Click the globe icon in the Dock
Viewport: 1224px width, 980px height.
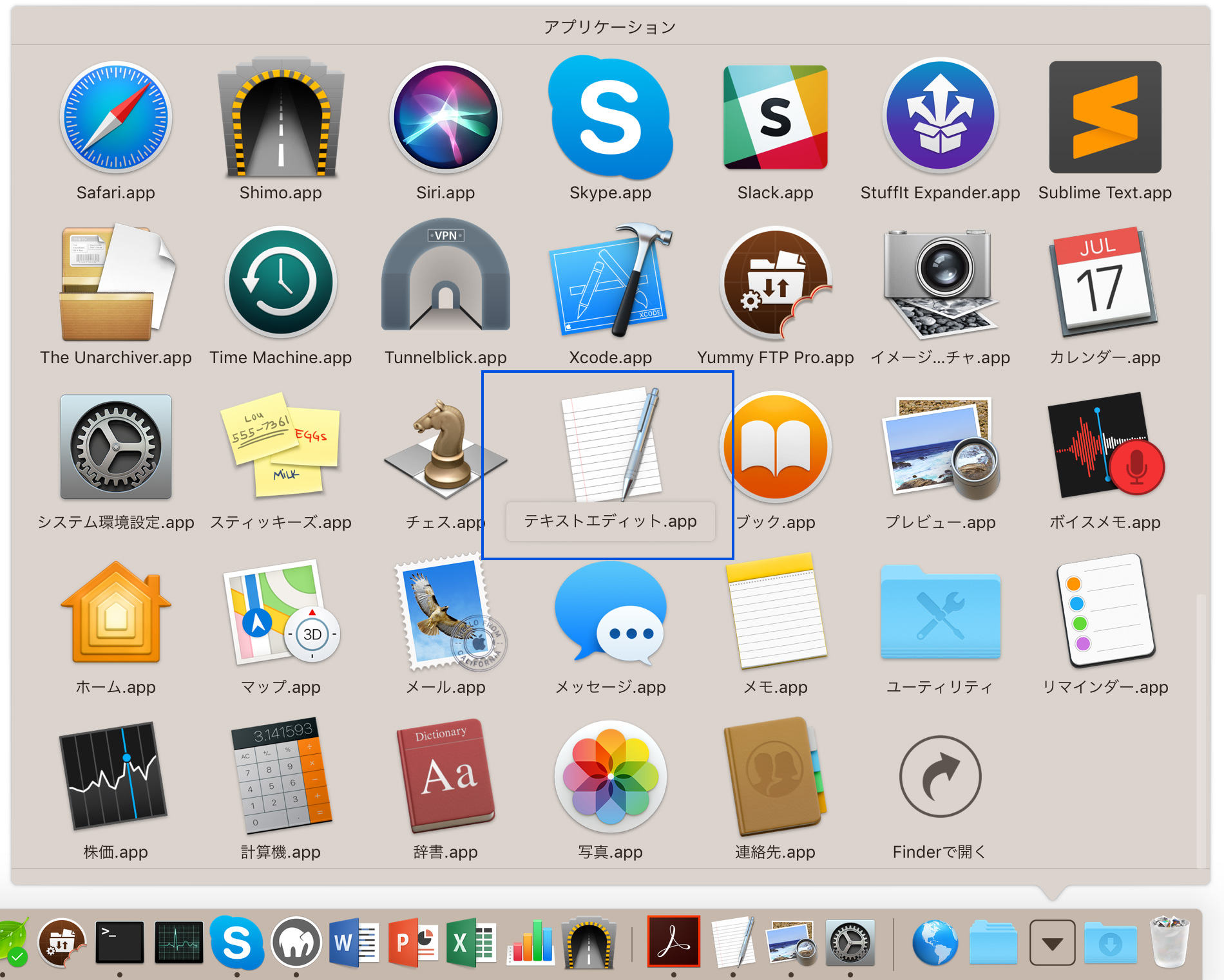click(x=935, y=943)
